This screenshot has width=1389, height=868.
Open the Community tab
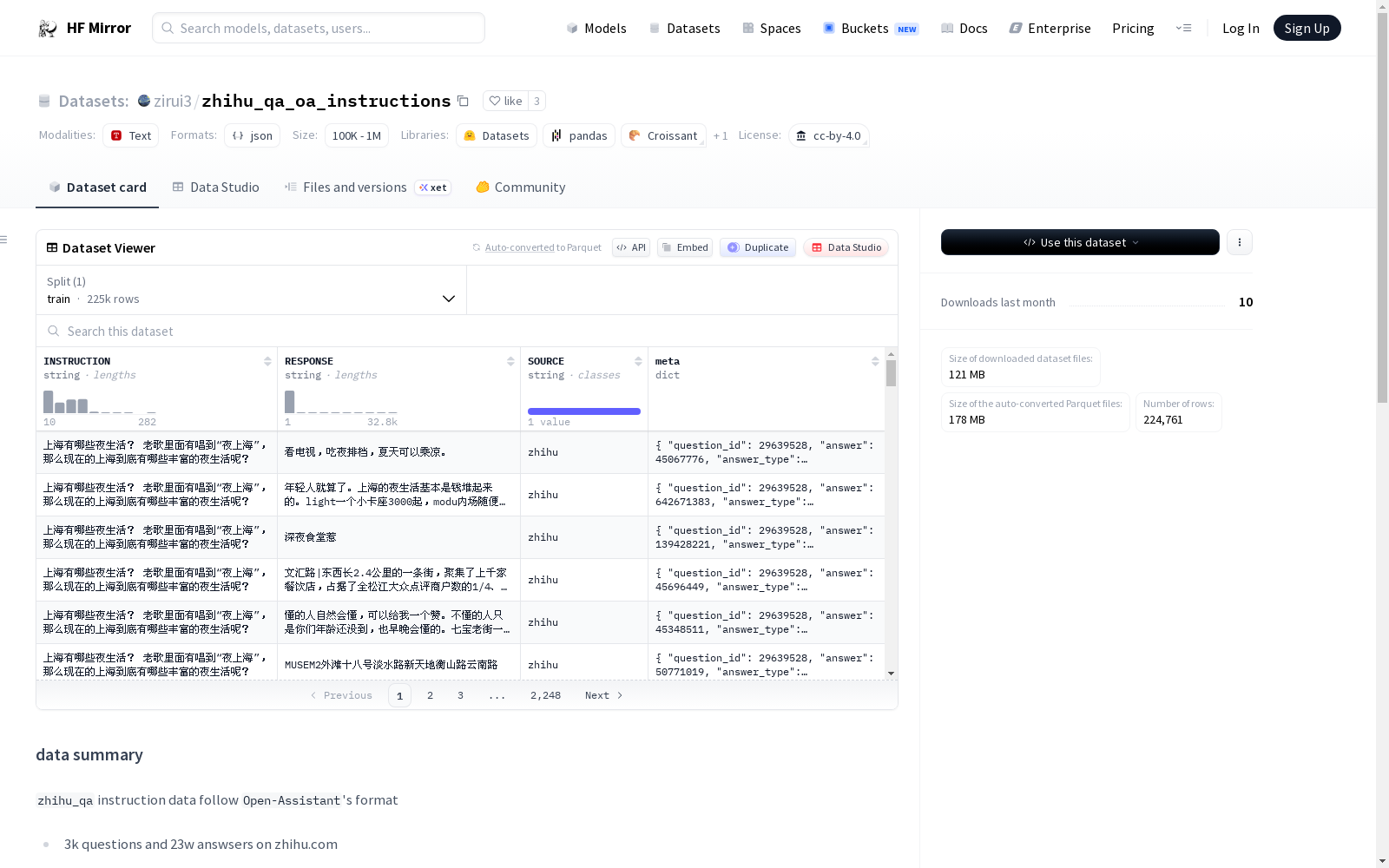pyautogui.click(x=521, y=187)
